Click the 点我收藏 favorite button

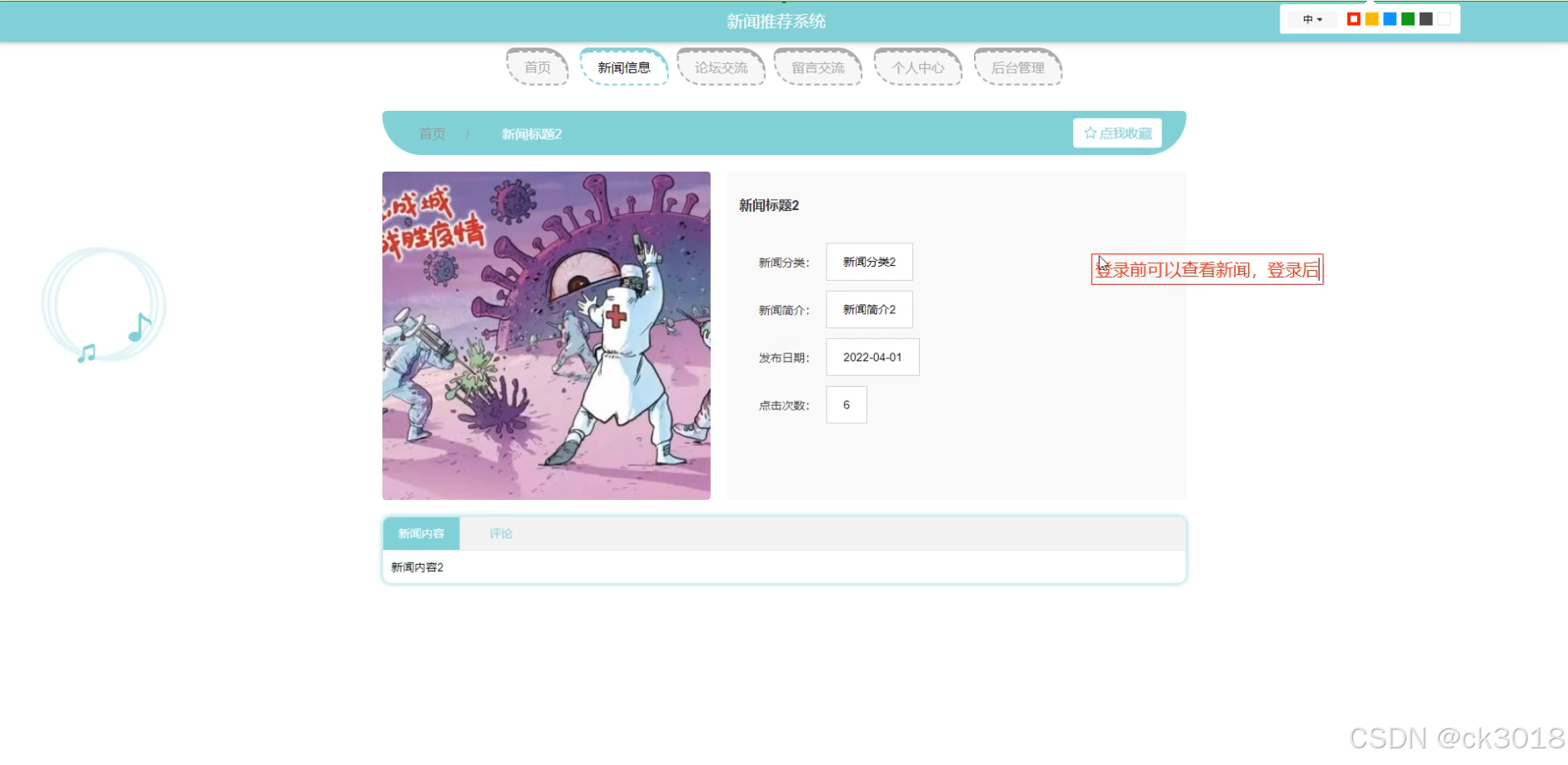[1117, 133]
